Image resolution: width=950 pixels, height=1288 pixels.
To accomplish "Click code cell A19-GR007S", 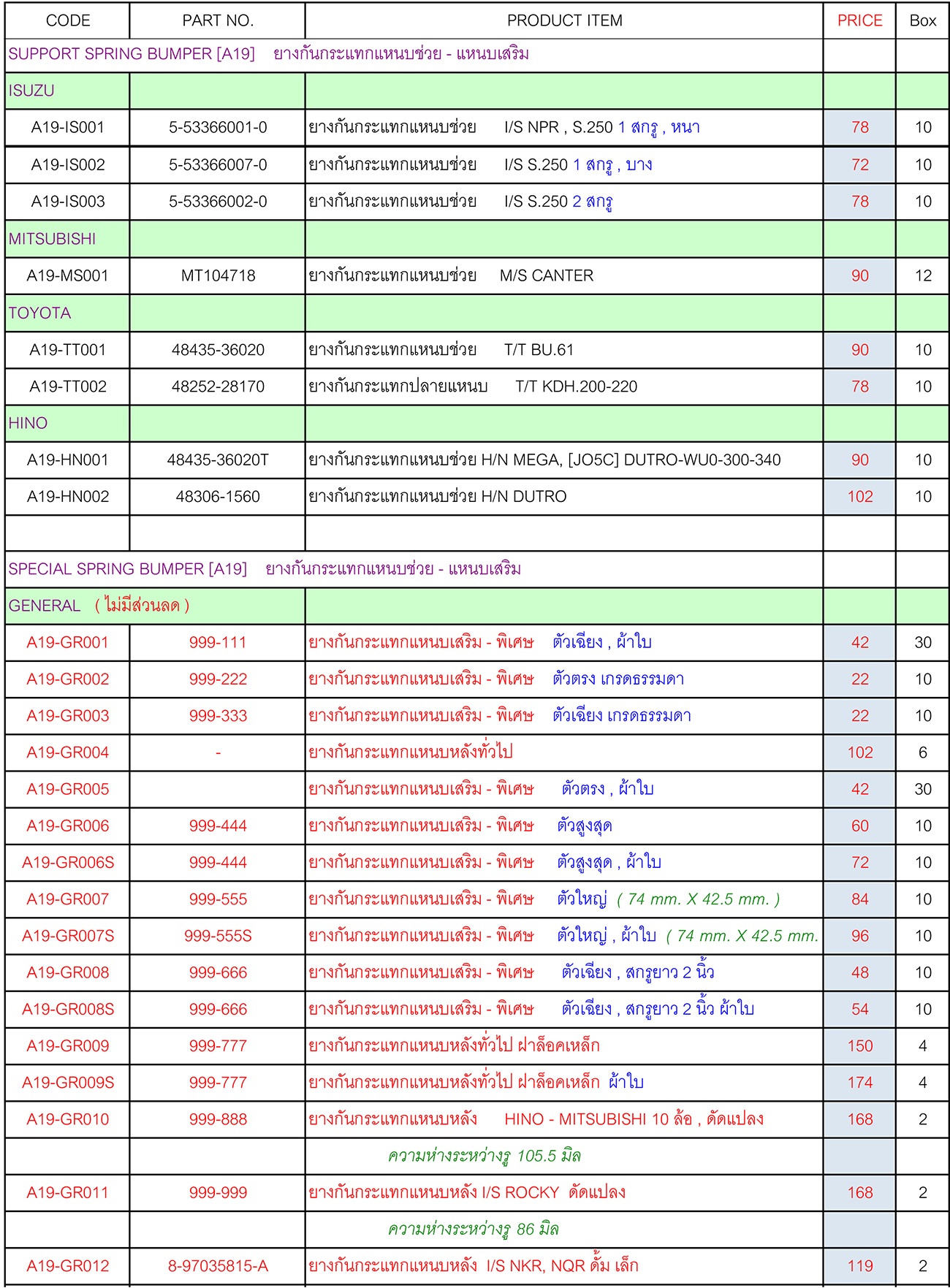I will point(68,936).
